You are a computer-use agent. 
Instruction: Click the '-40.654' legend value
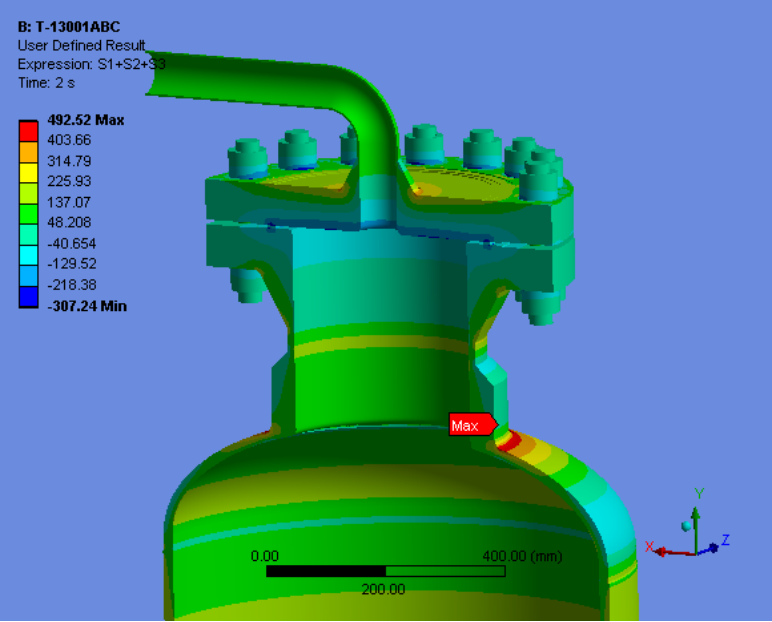click(x=72, y=243)
